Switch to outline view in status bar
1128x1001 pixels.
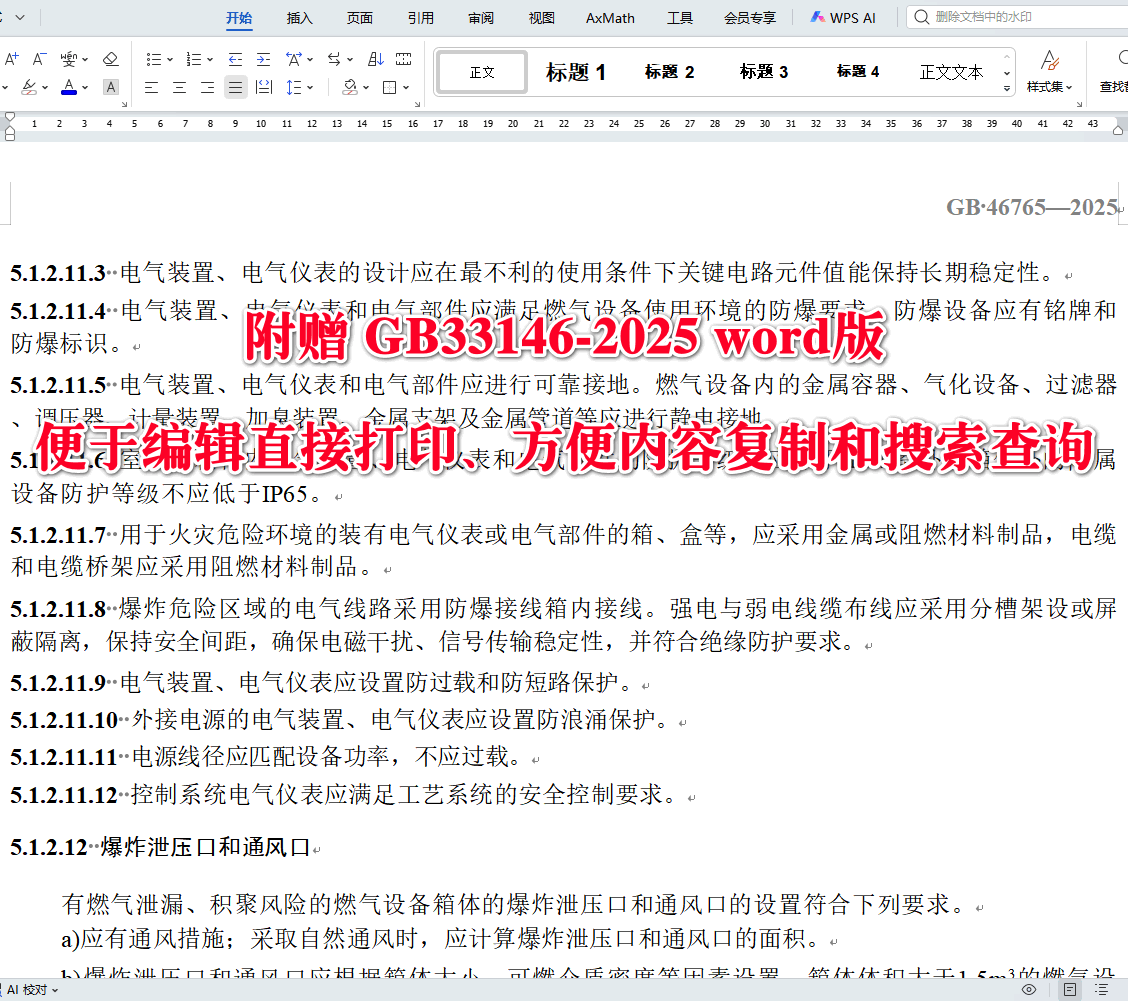coord(1102,988)
